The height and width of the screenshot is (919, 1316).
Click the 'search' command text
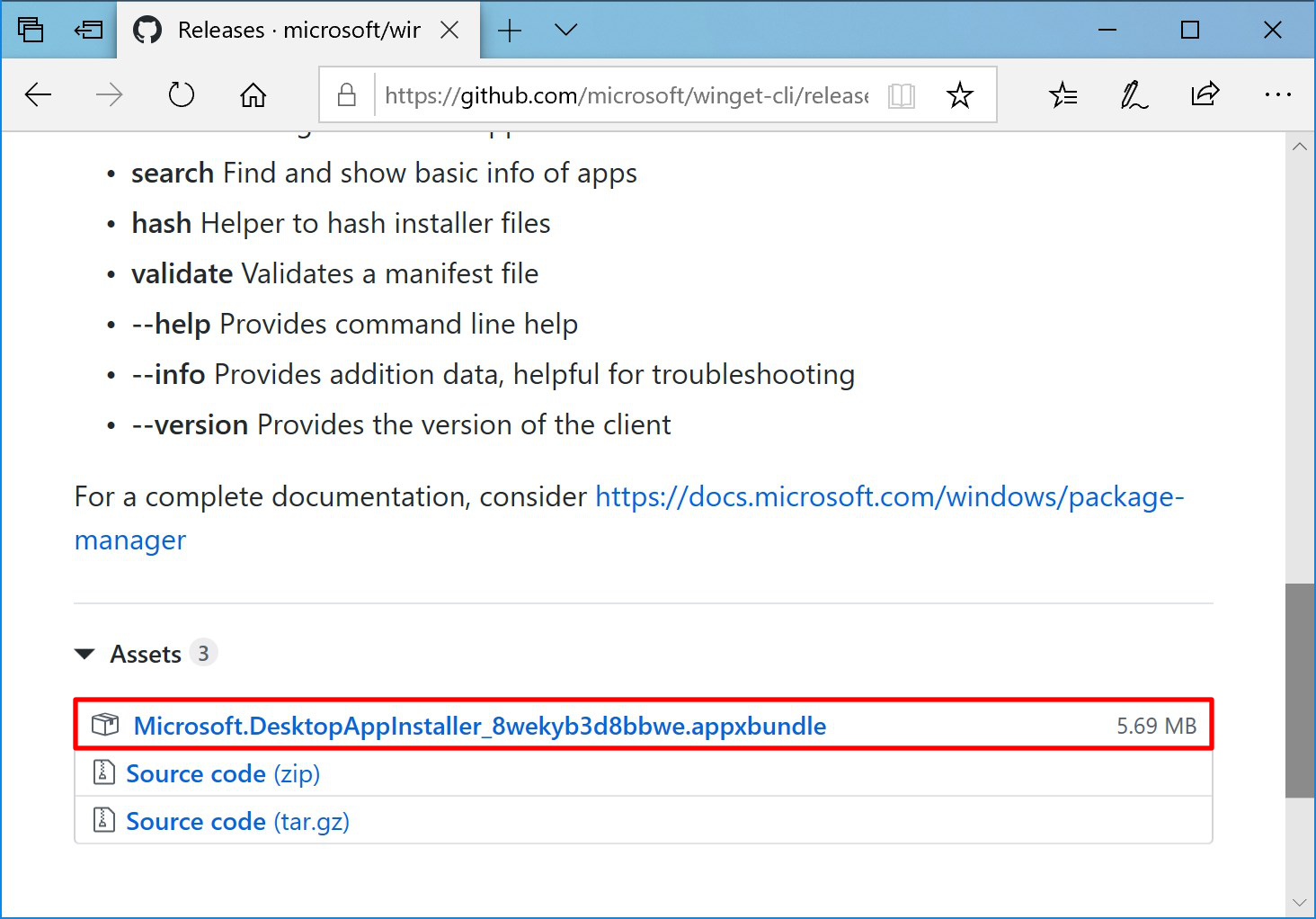[x=173, y=173]
